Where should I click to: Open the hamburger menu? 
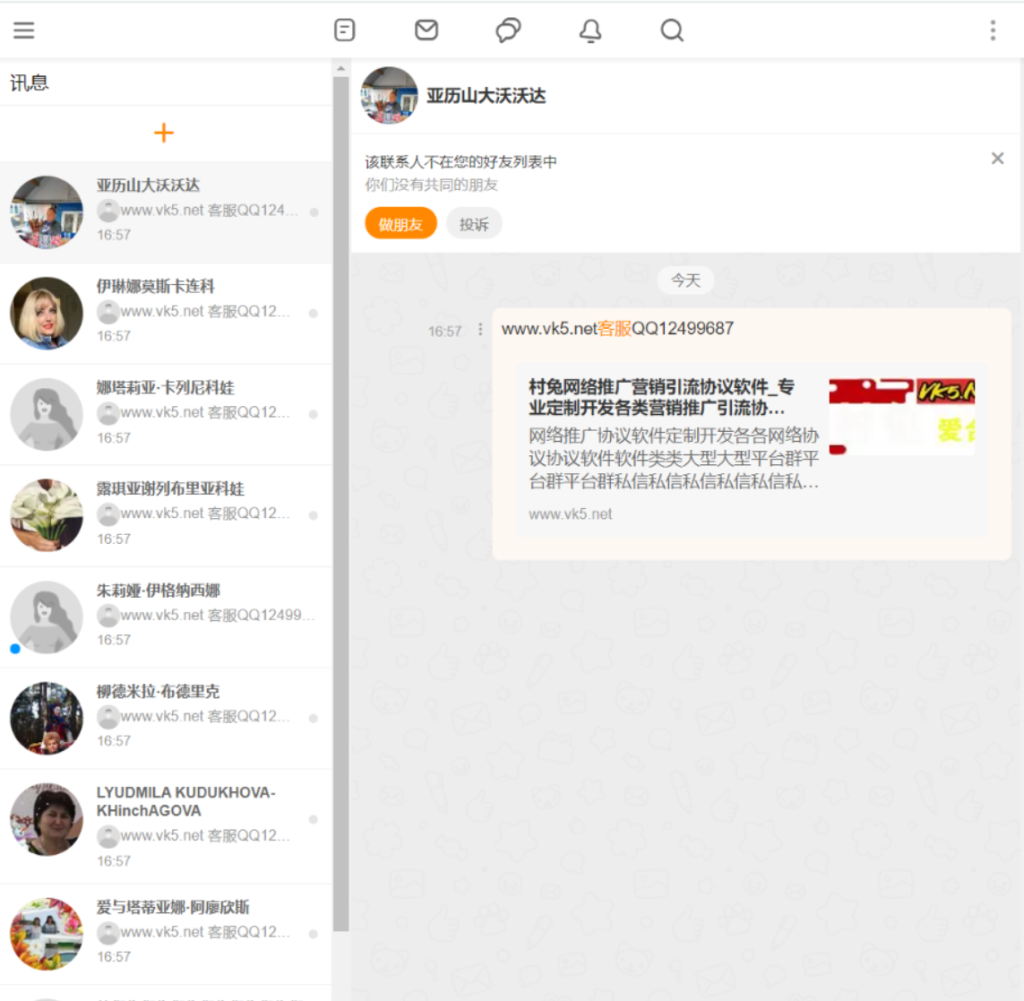24,30
